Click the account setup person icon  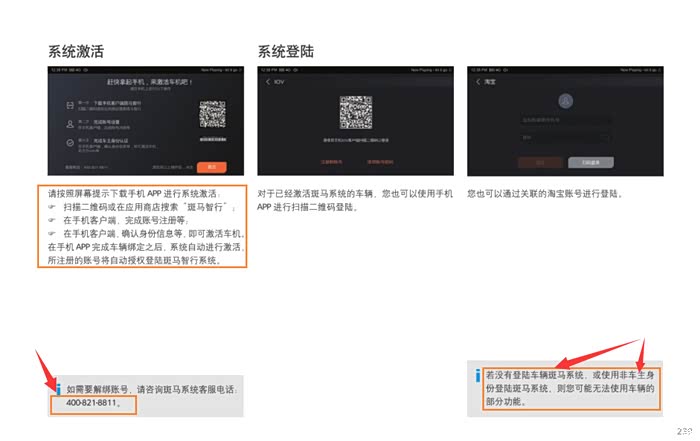click(70, 124)
